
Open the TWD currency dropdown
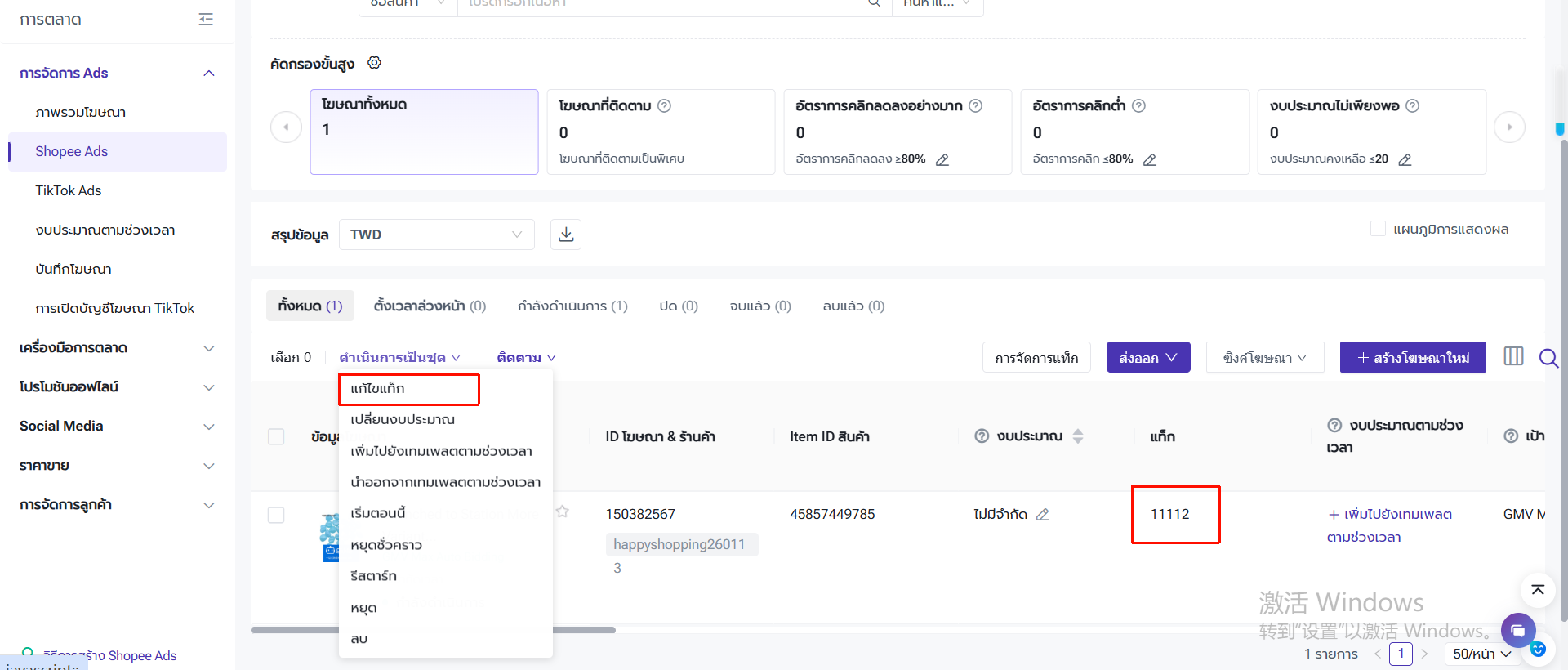click(436, 234)
